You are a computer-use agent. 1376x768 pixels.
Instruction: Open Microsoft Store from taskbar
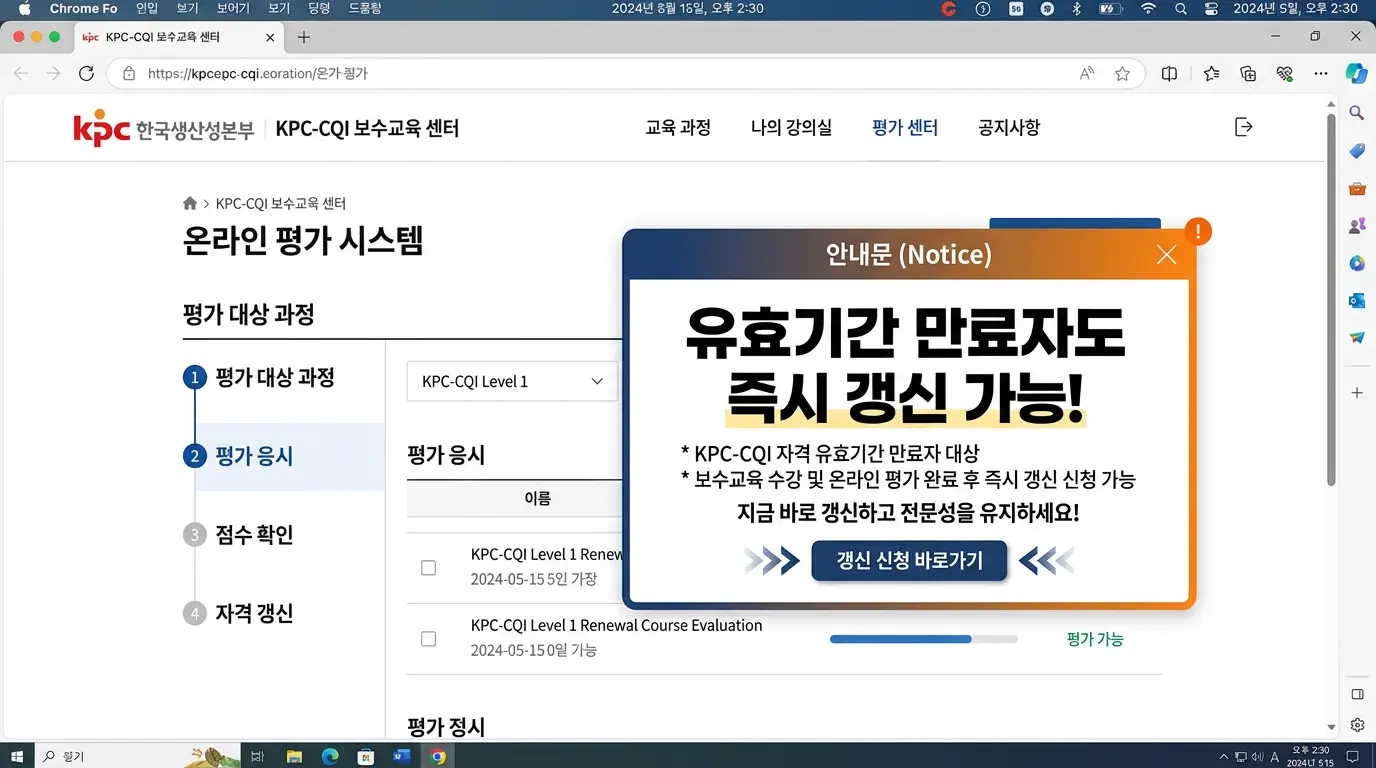point(366,756)
